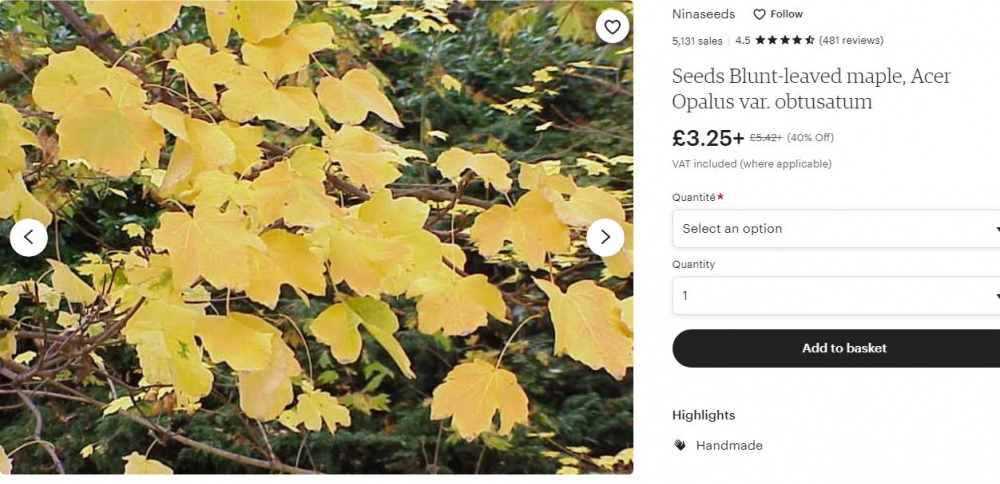
Task: Add the maple seeds to basket
Action: [x=836, y=348]
